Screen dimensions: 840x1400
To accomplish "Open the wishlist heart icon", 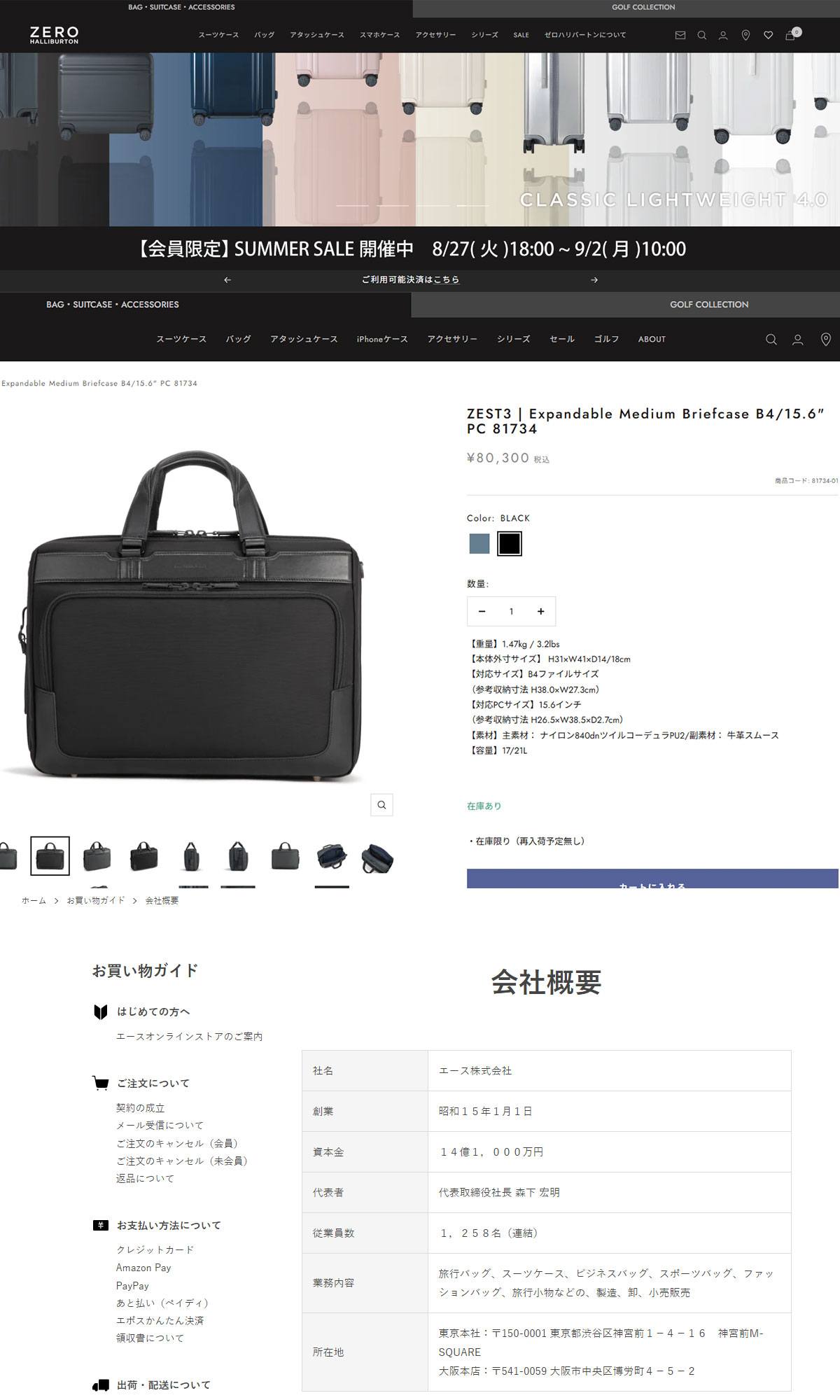I will click(x=768, y=35).
